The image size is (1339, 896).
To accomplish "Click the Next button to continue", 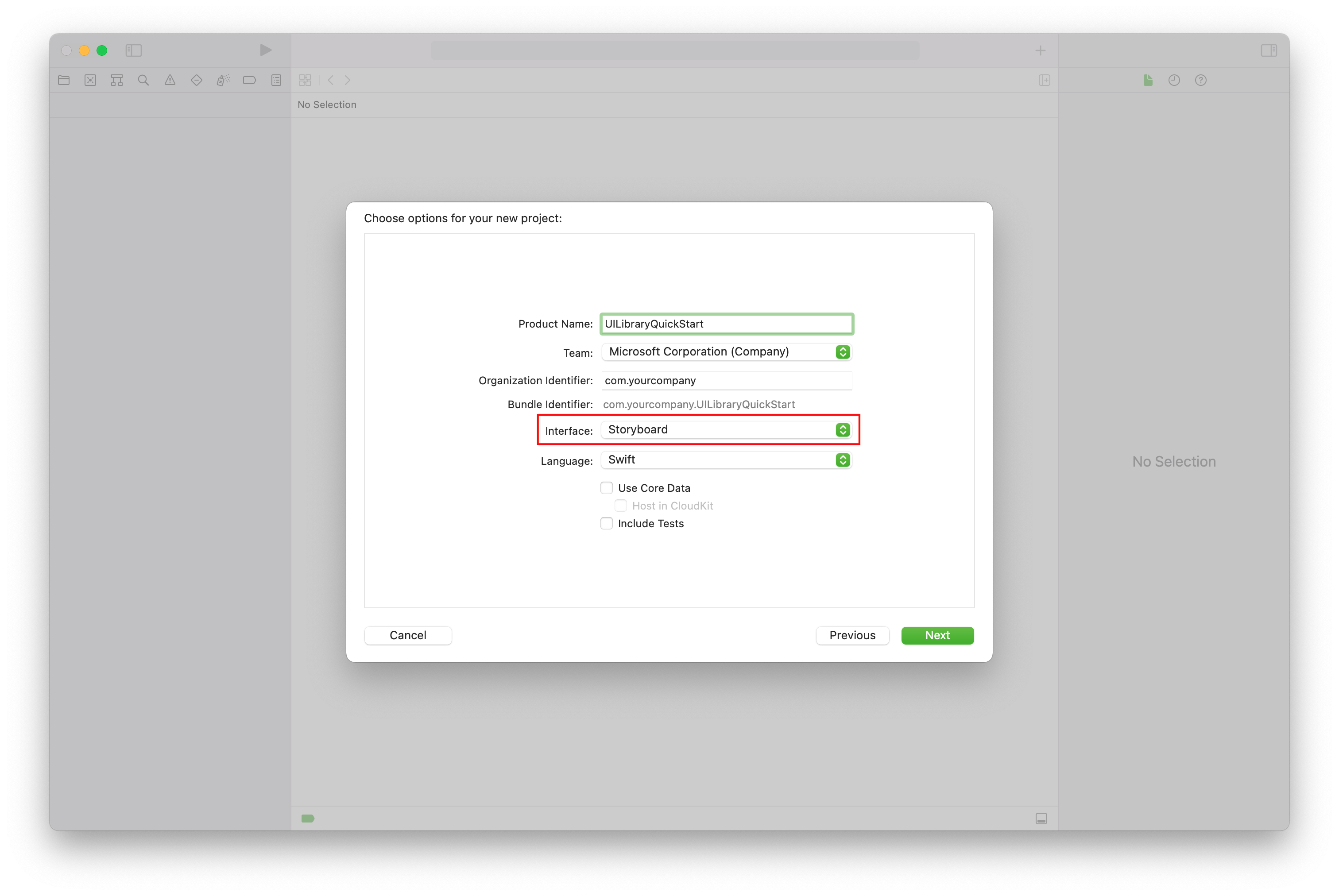I will [x=937, y=635].
